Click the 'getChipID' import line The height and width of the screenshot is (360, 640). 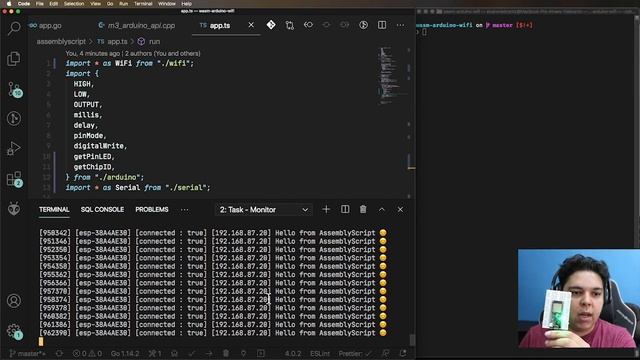94,167
